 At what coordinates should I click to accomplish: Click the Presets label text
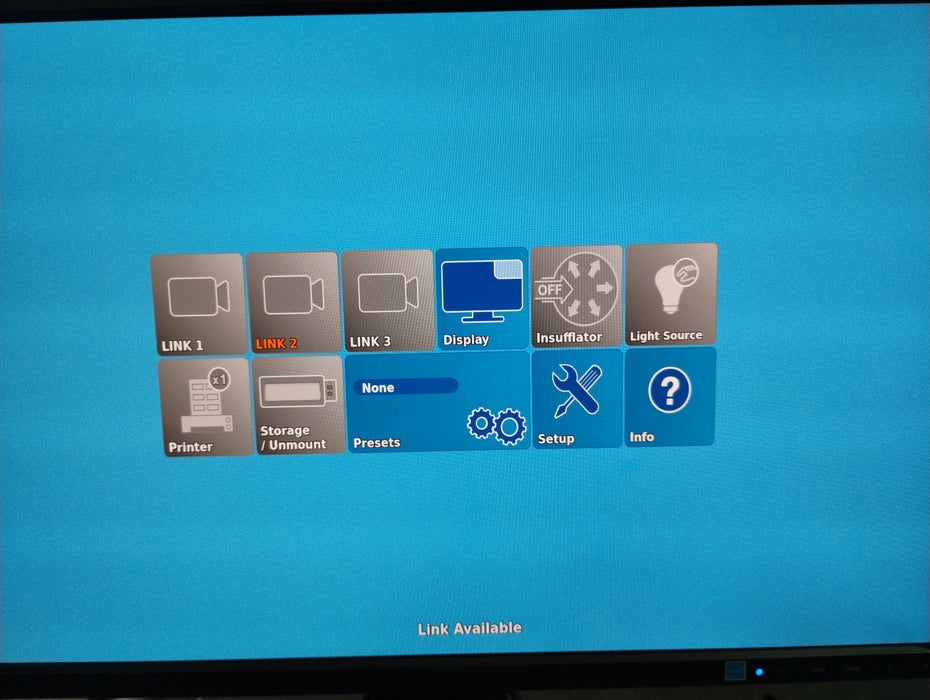pyautogui.click(x=377, y=442)
